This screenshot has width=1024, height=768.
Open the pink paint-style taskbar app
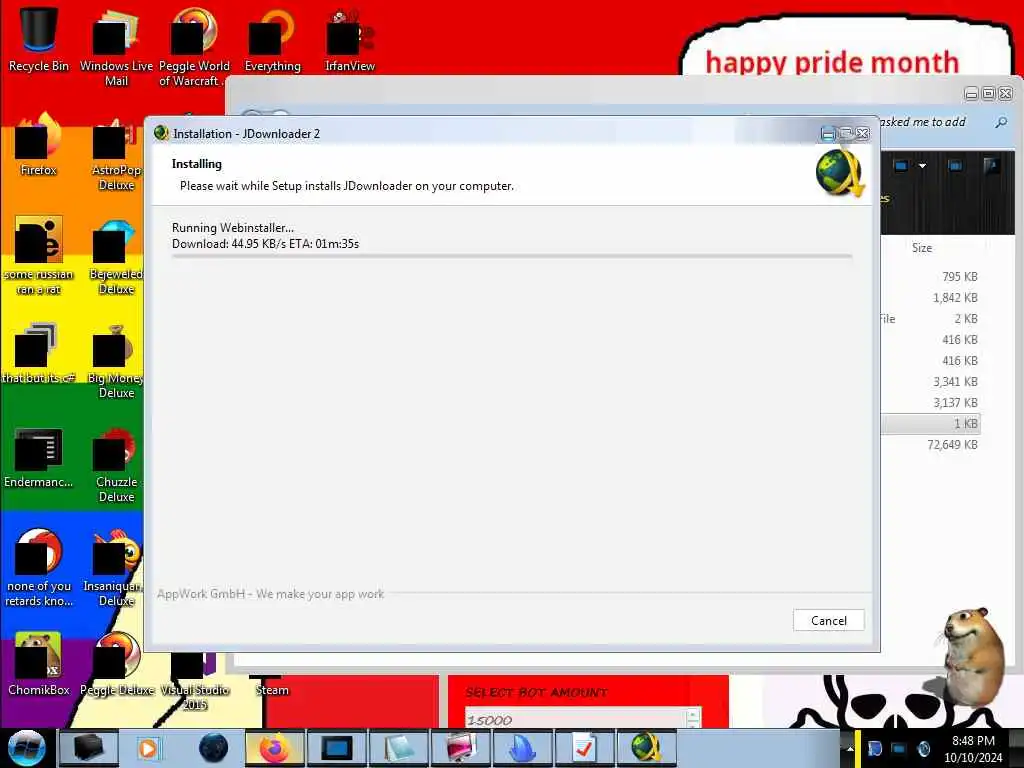pos(460,748)
